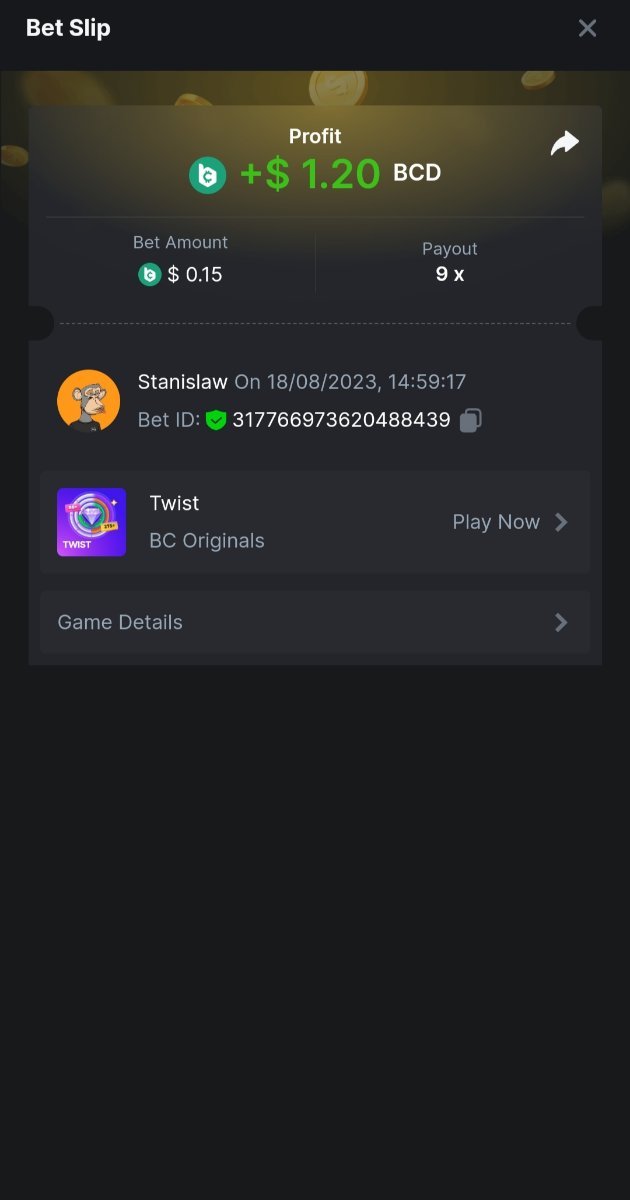Image resolution: width=630 pixels, height=1200 pixels.
Task: Click the Twist game title
Action: pyautogui.click(x=174, y=503)
